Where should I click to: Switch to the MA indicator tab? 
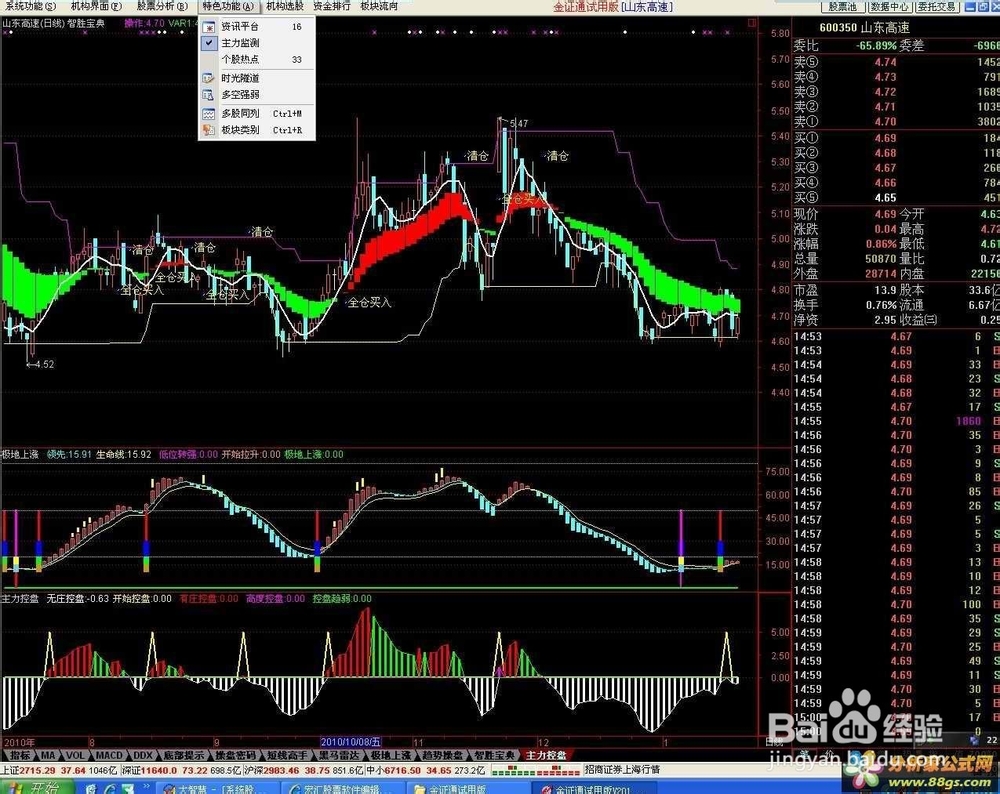tap(48, 755)
